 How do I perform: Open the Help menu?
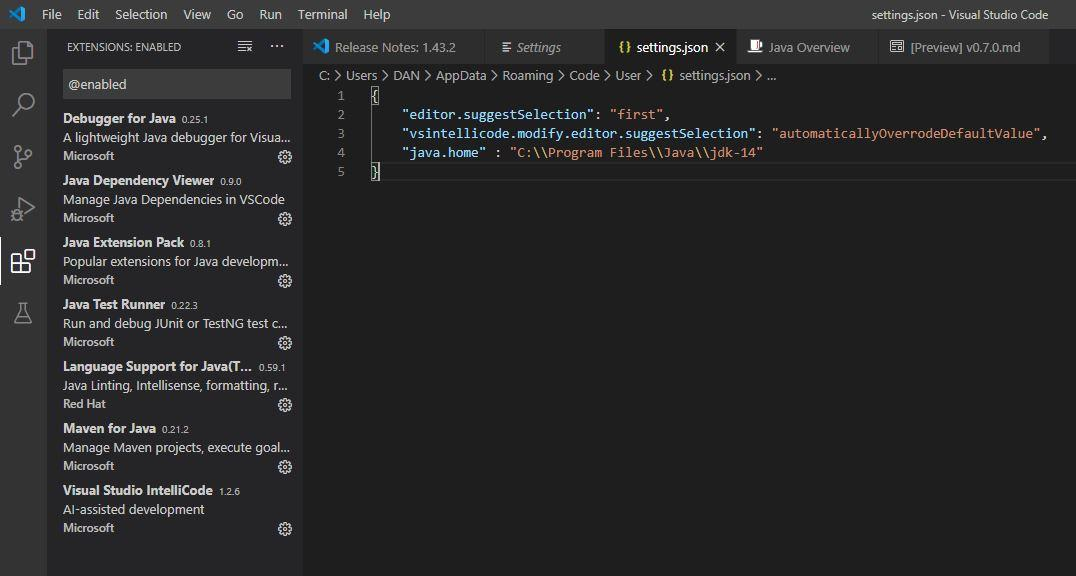(x=377, y=14)
